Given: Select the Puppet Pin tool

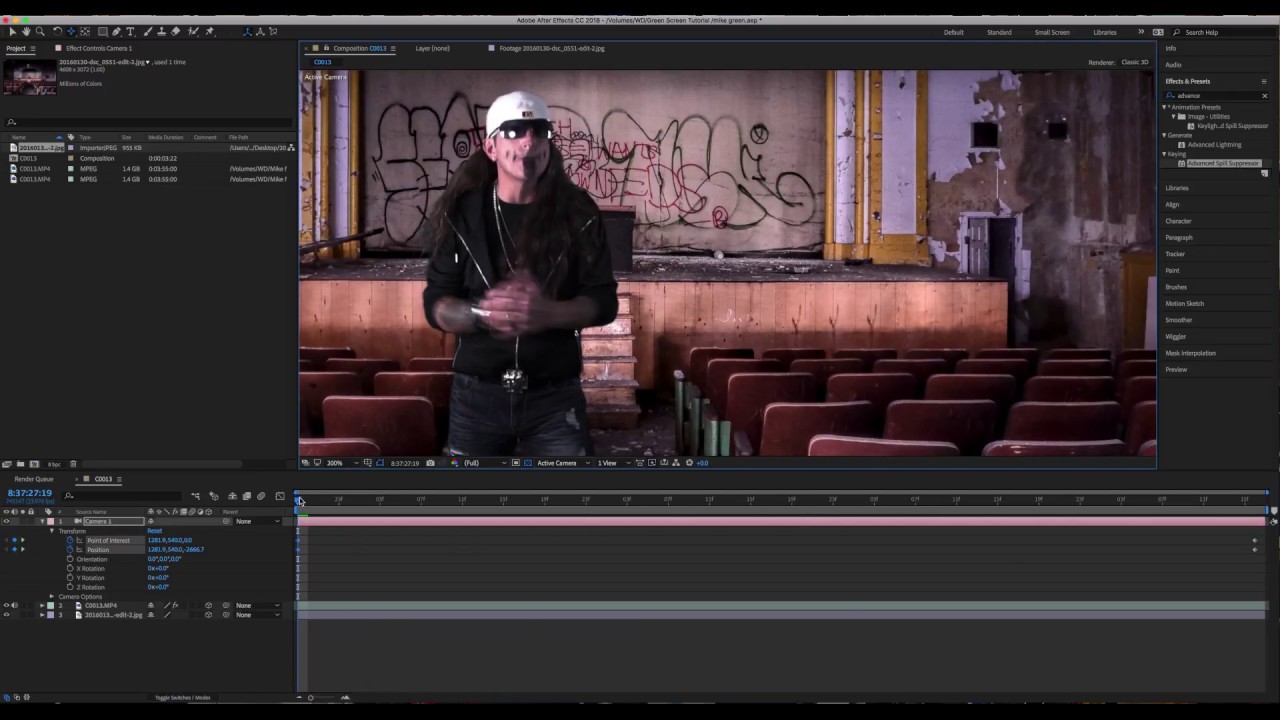Looking at the screenshot, I should pos(209,32).
